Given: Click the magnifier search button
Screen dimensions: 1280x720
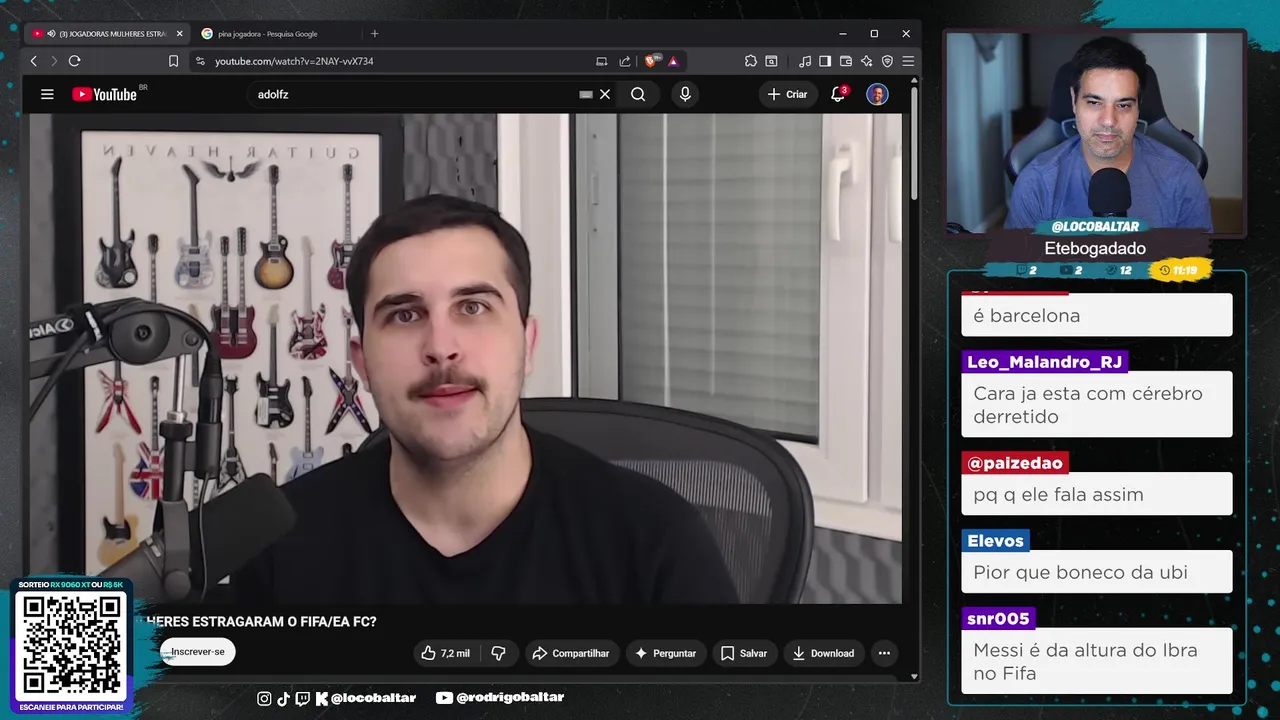Looking at the screenshot, I should [638, 94].
